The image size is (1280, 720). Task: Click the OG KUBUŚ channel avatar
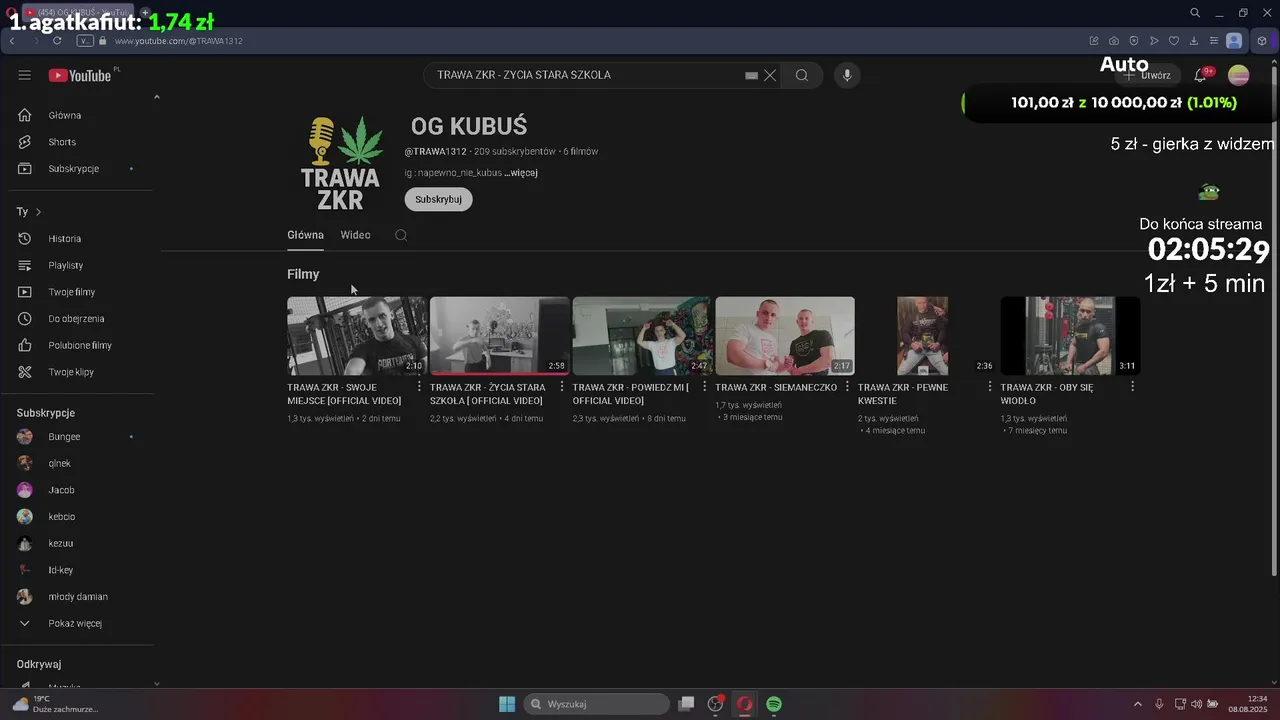pyautogui.click(x=341, y=163)
